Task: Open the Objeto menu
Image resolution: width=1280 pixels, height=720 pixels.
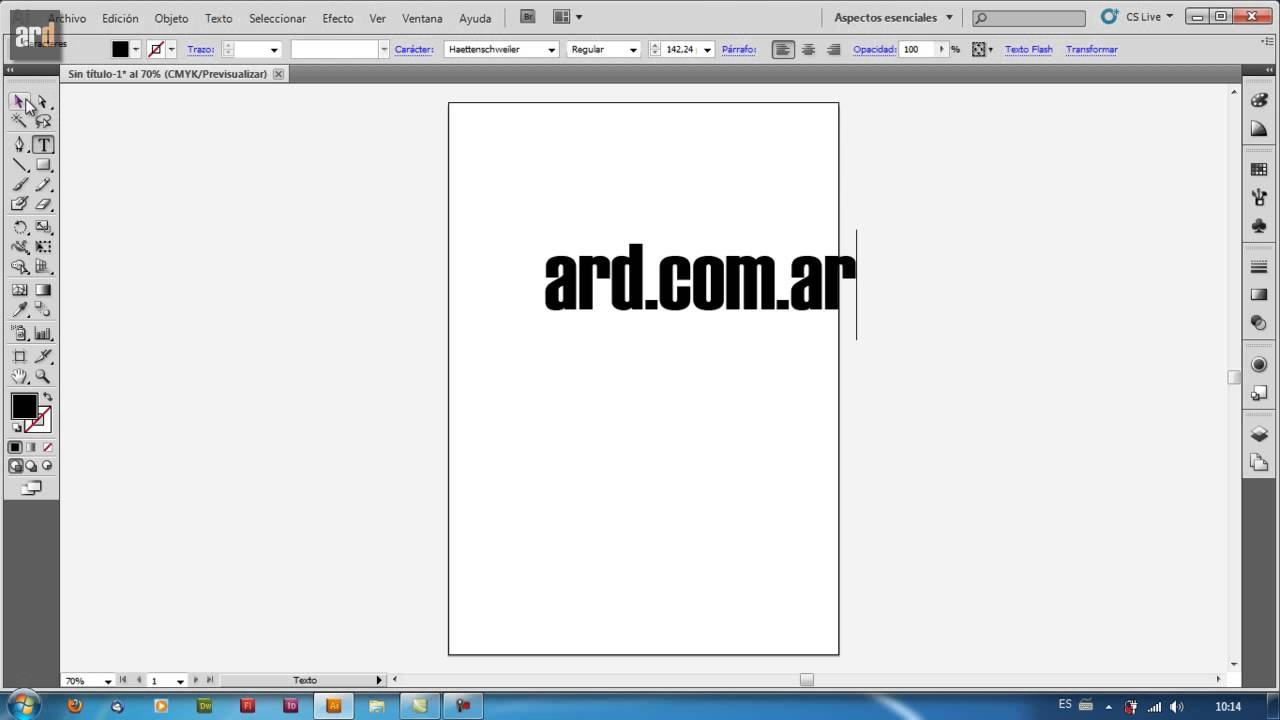Action: click(171, 18)
